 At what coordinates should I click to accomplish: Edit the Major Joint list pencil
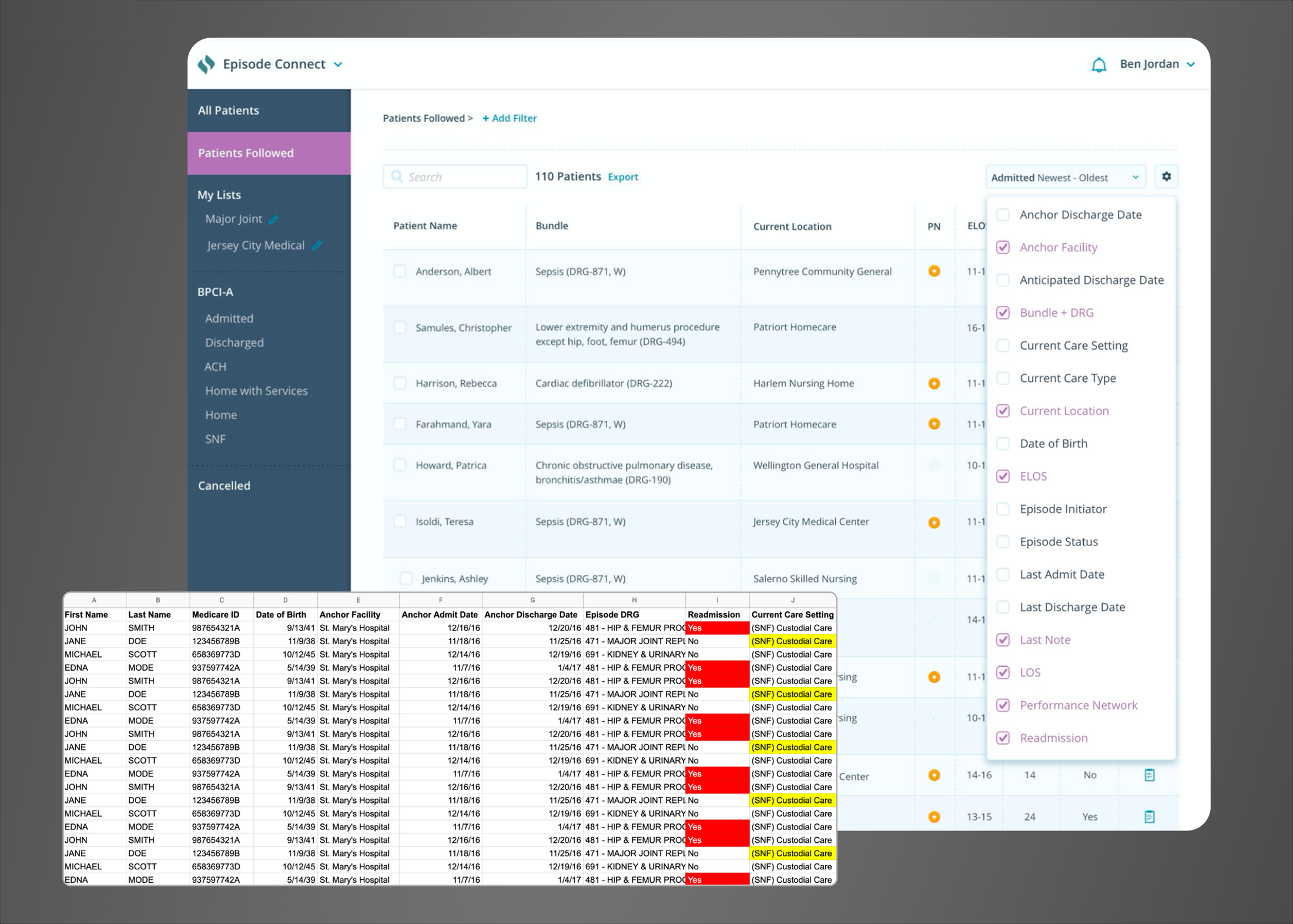pyautogui.click(x=274, y=219)
